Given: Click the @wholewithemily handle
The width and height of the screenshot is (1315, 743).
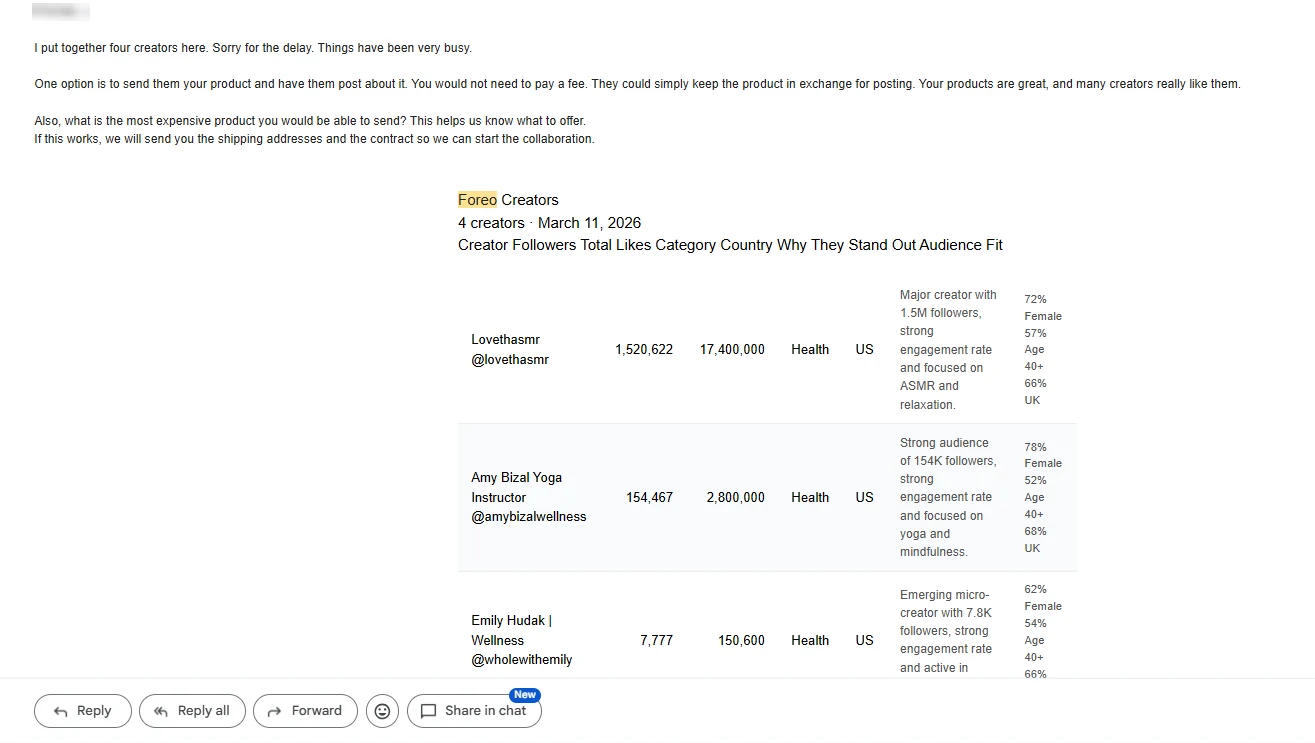Looking at the screenshot, I should click(522, 660).
